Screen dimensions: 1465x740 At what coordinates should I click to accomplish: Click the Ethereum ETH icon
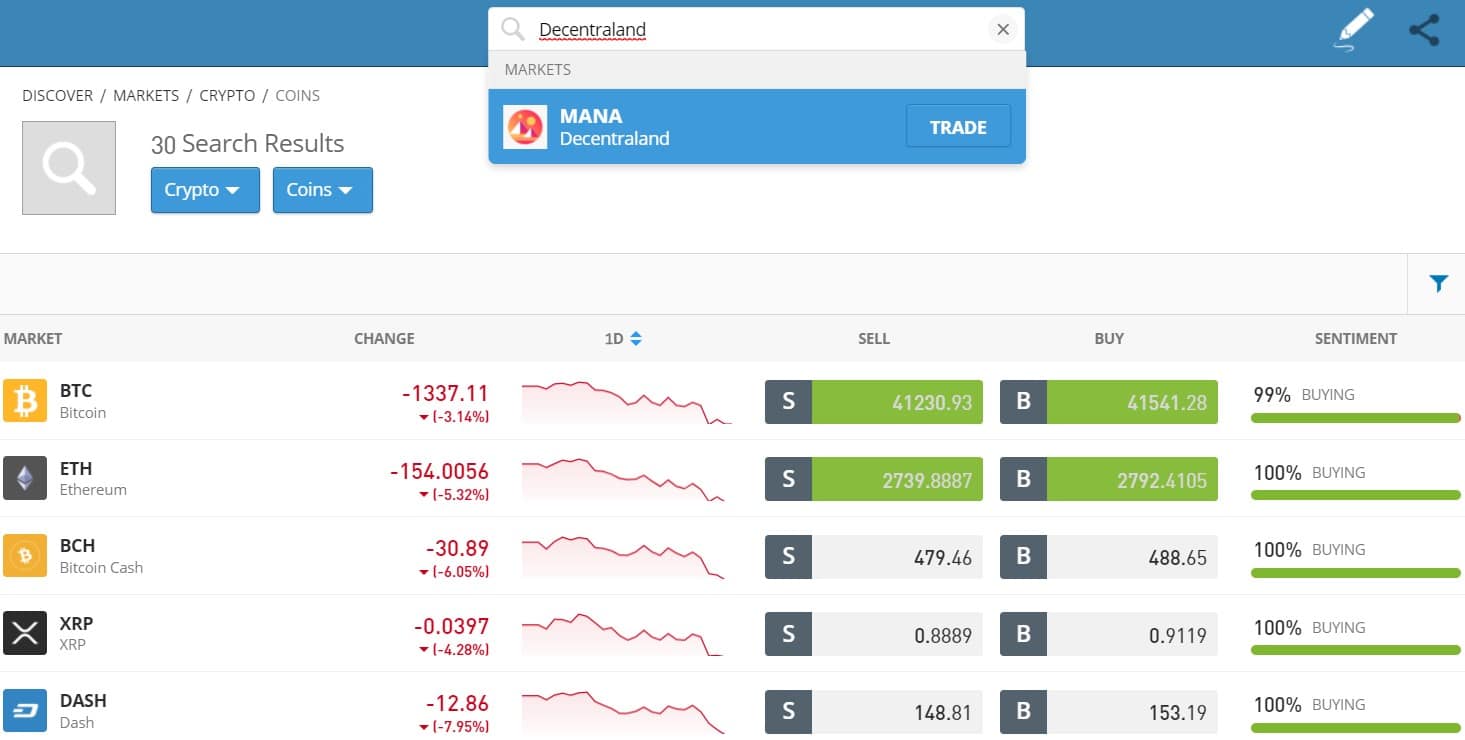tap(25, 478)
